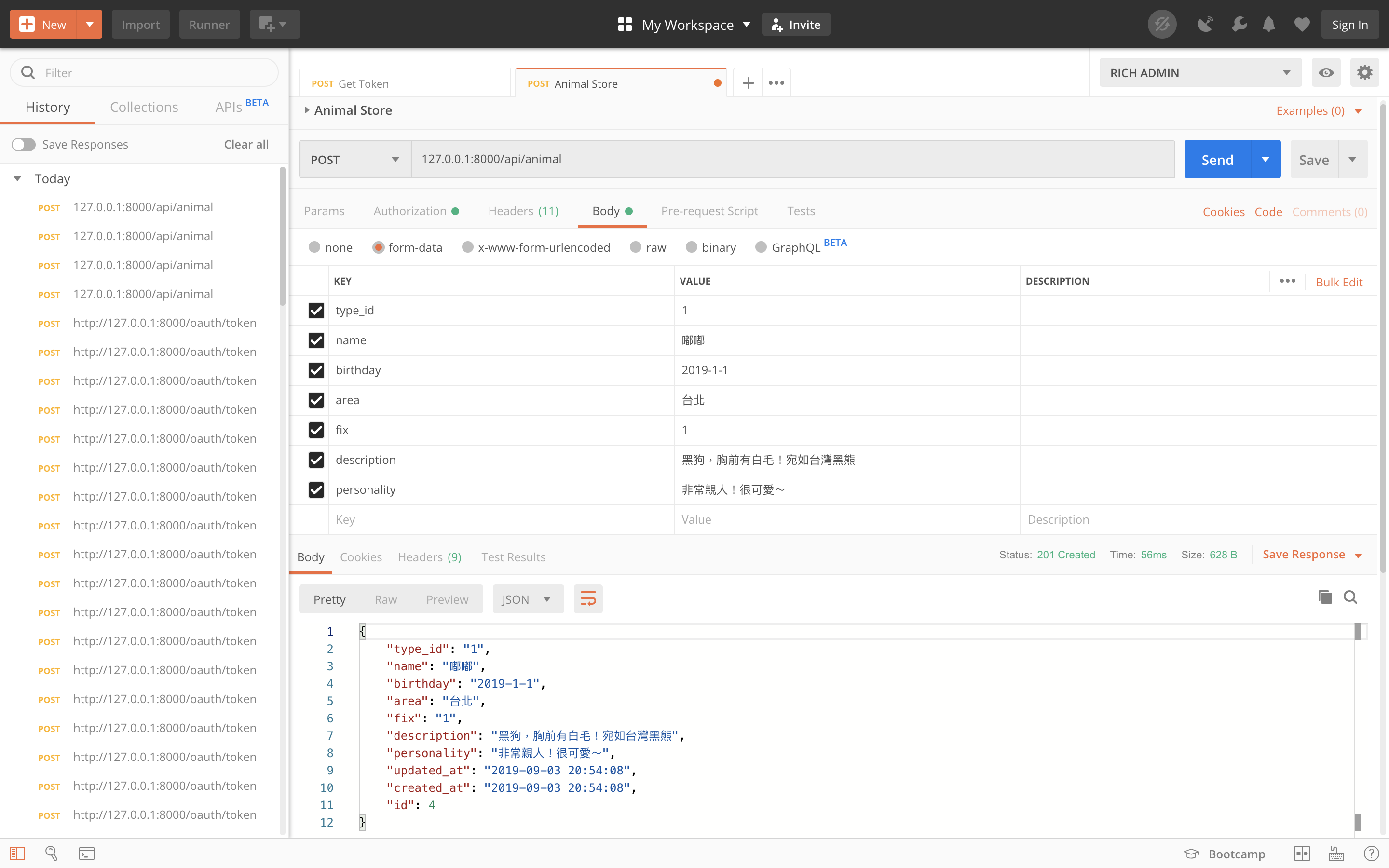
Task: Click the Import button
Action: coord(141,24)
